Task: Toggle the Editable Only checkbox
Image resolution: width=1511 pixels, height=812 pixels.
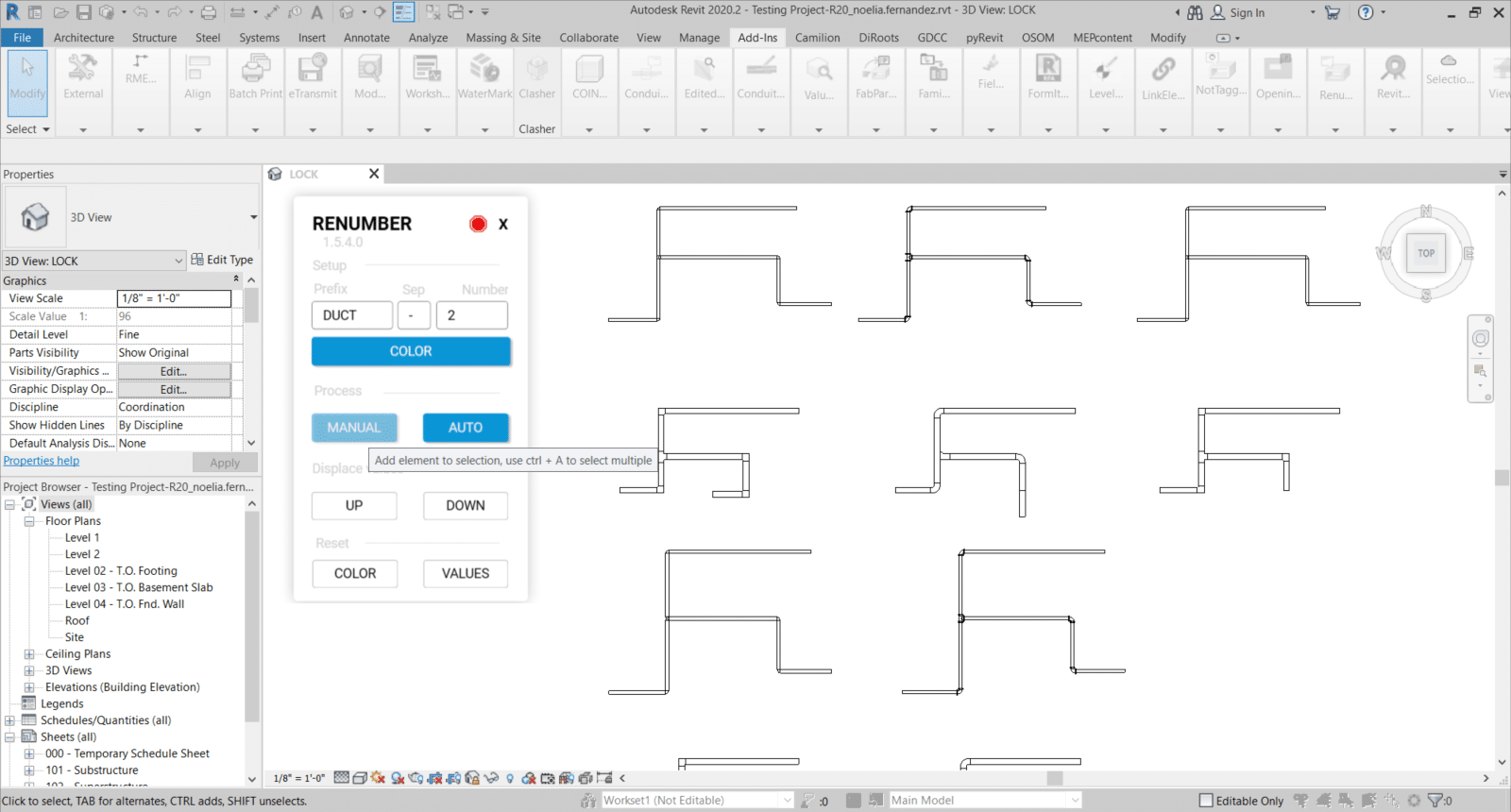Action: [x=1206, y=801]
